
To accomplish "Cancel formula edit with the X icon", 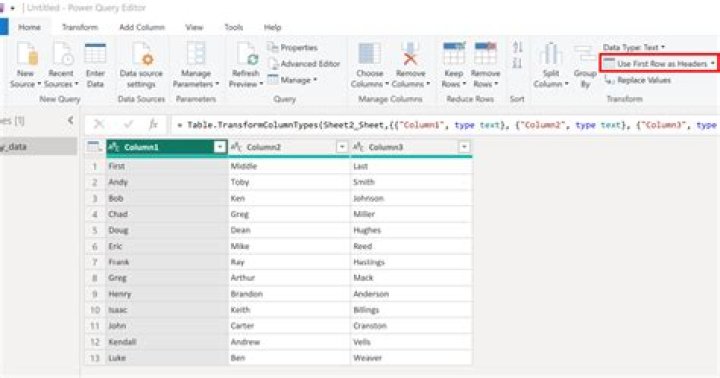I will coord(99,124).
